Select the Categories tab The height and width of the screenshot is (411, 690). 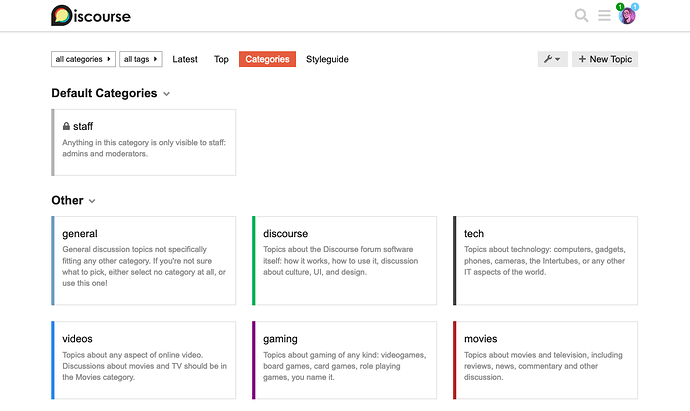pos(267,59)
